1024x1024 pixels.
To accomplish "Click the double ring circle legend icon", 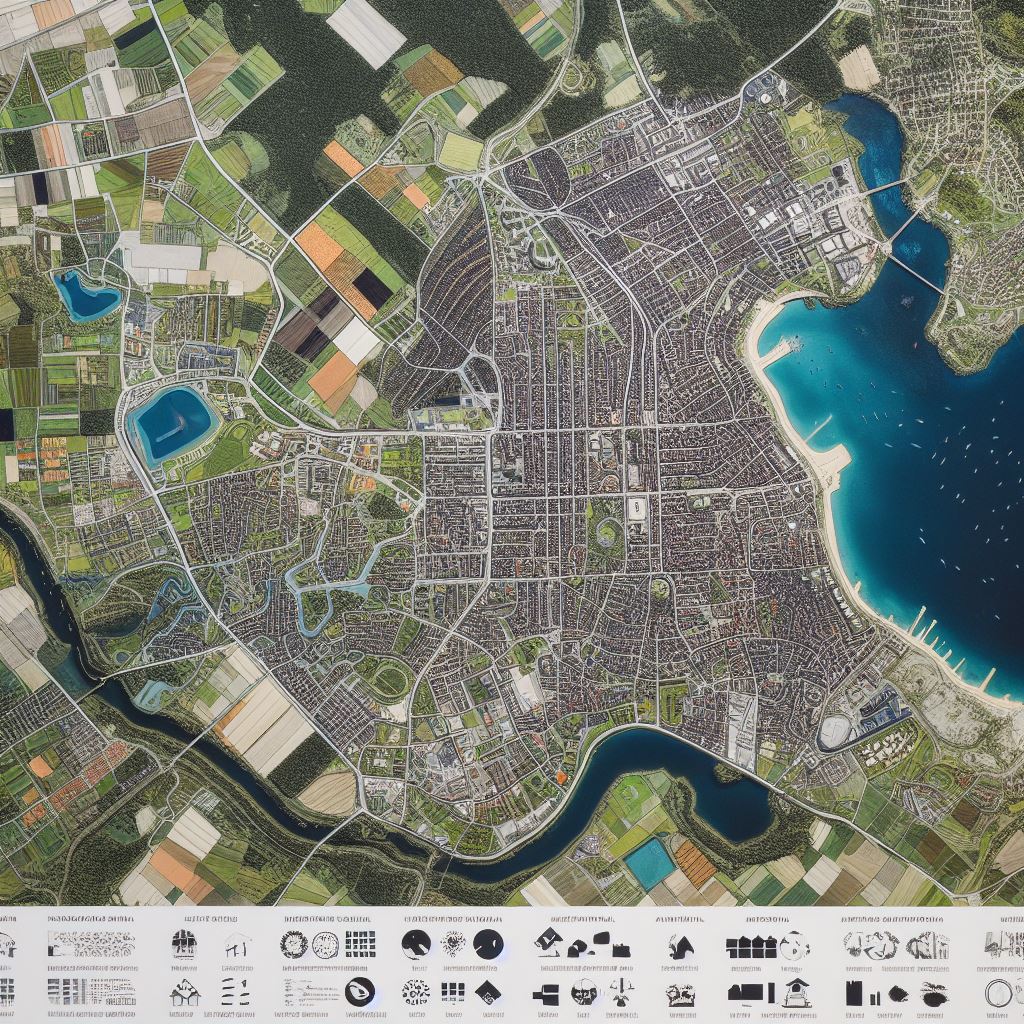I will [997, 992].
